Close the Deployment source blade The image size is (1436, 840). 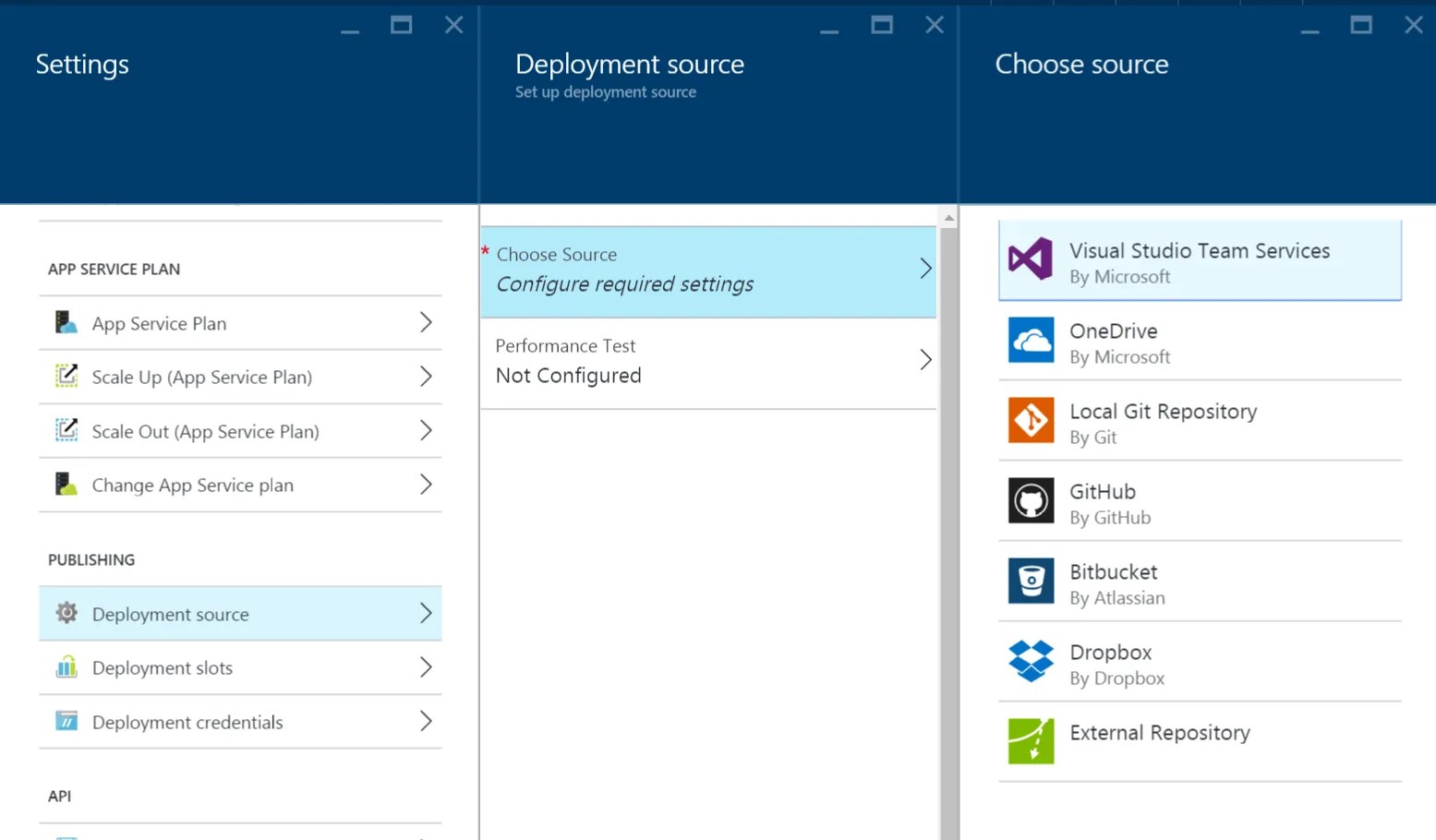pos(935,25)
